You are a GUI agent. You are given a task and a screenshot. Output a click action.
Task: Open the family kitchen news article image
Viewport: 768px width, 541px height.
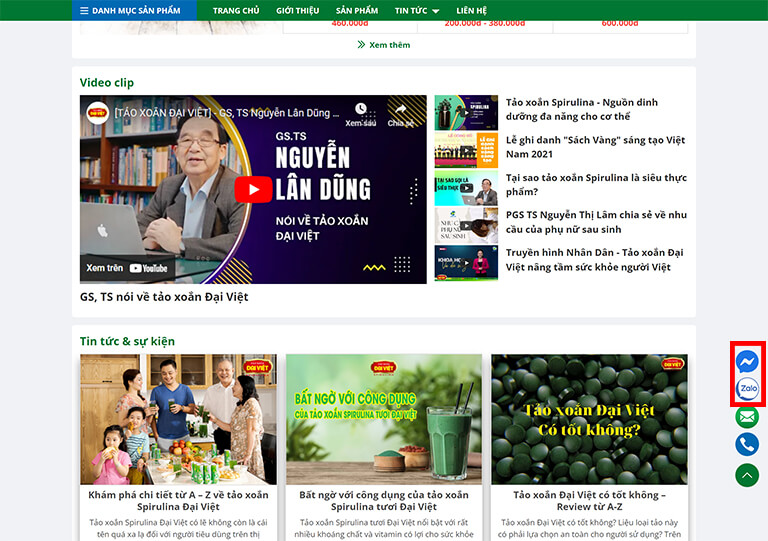coord(178,419)
